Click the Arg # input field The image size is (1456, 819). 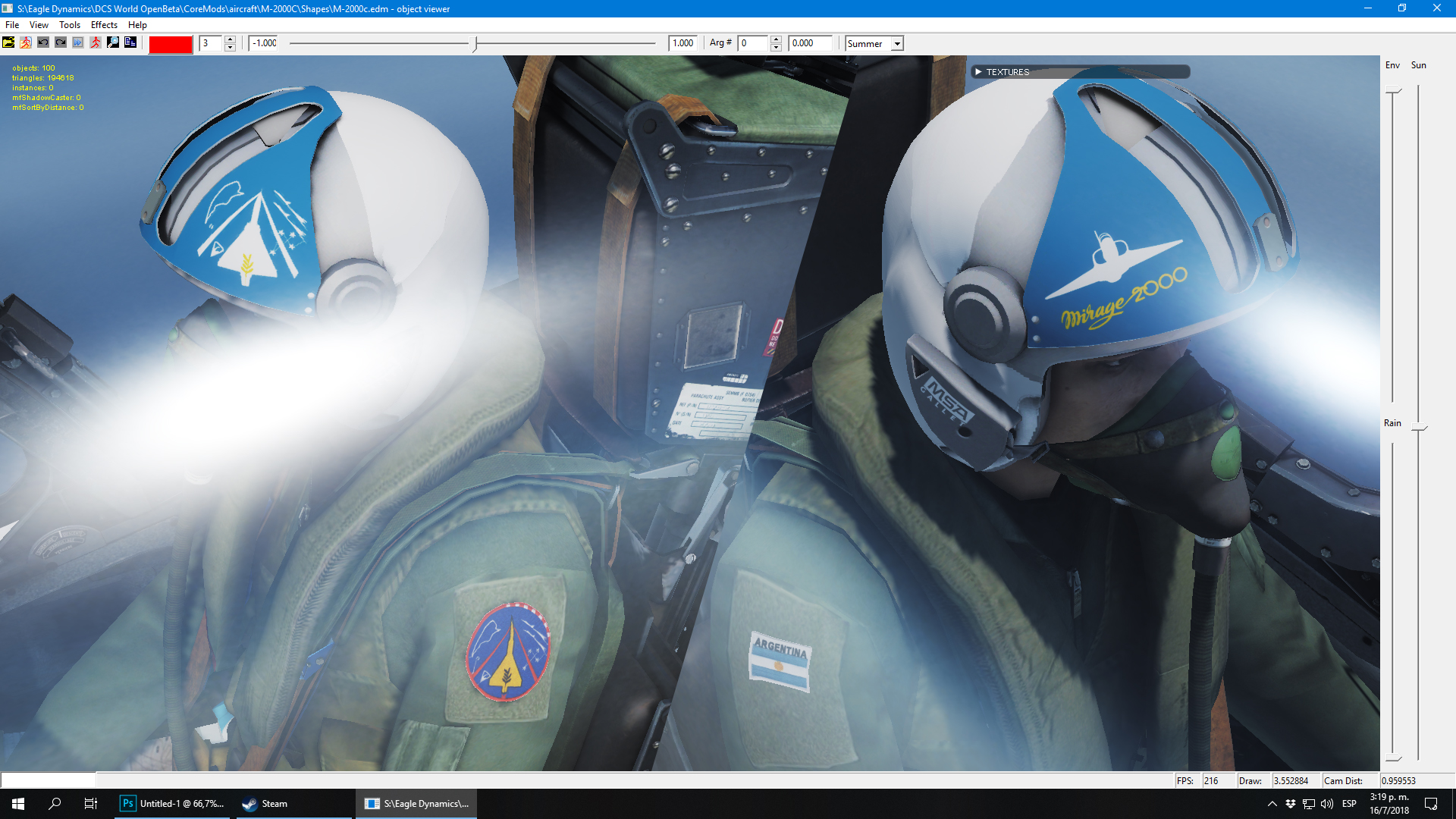tap(753, 43)
